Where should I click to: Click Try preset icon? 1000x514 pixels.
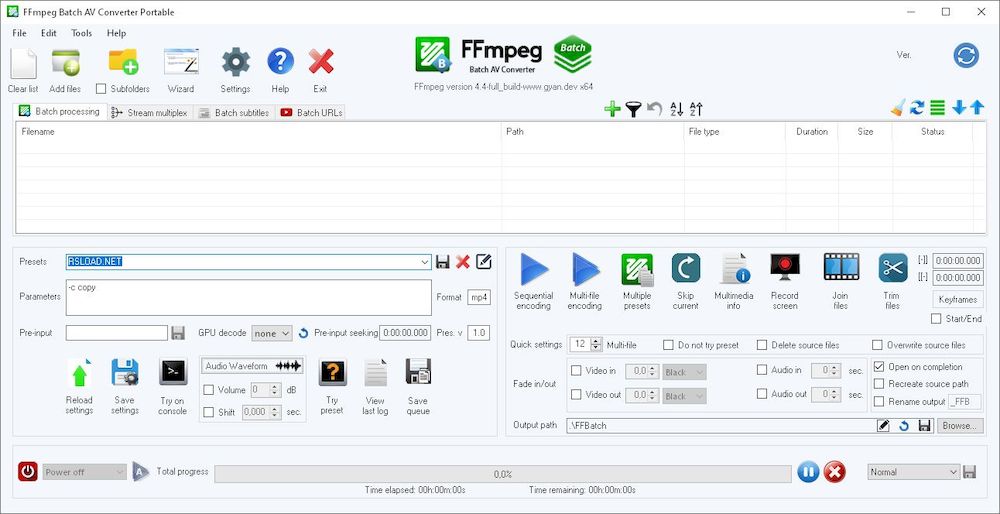(x=333, y=372)
